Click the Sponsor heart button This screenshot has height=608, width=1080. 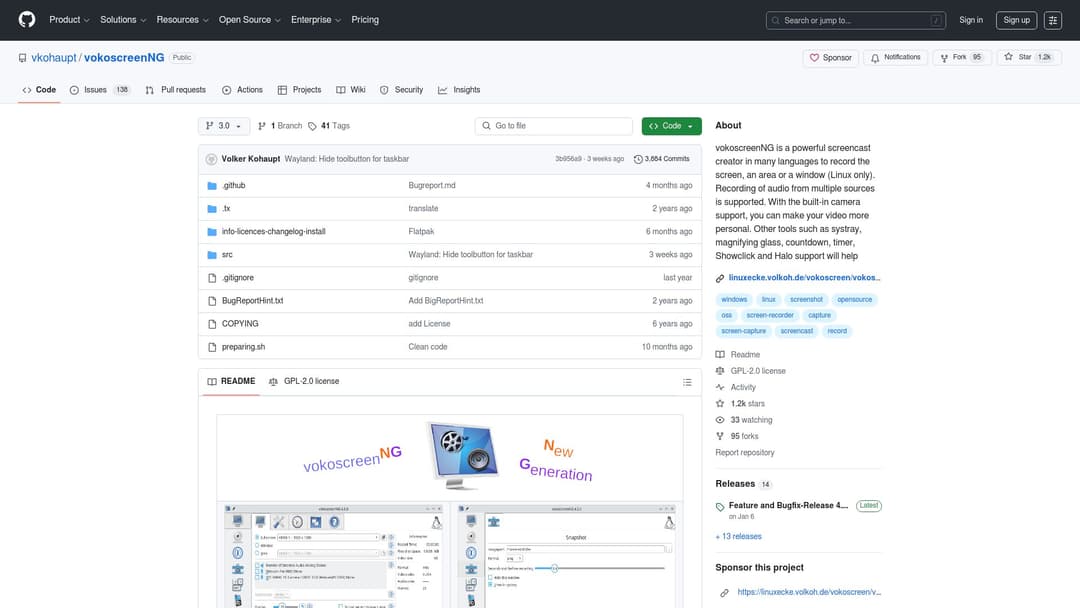point(830,58)
